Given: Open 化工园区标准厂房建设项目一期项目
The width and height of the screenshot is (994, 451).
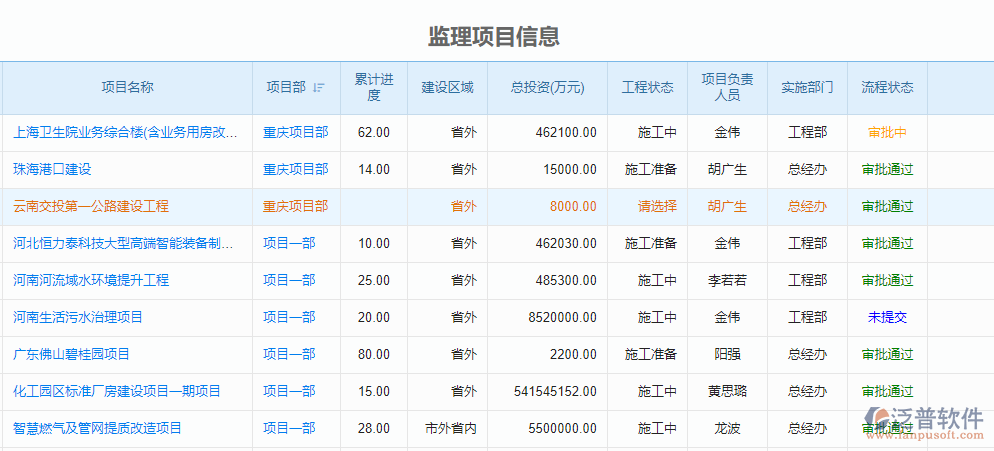Looking at the screenshot, I should [x=117, y=391].
